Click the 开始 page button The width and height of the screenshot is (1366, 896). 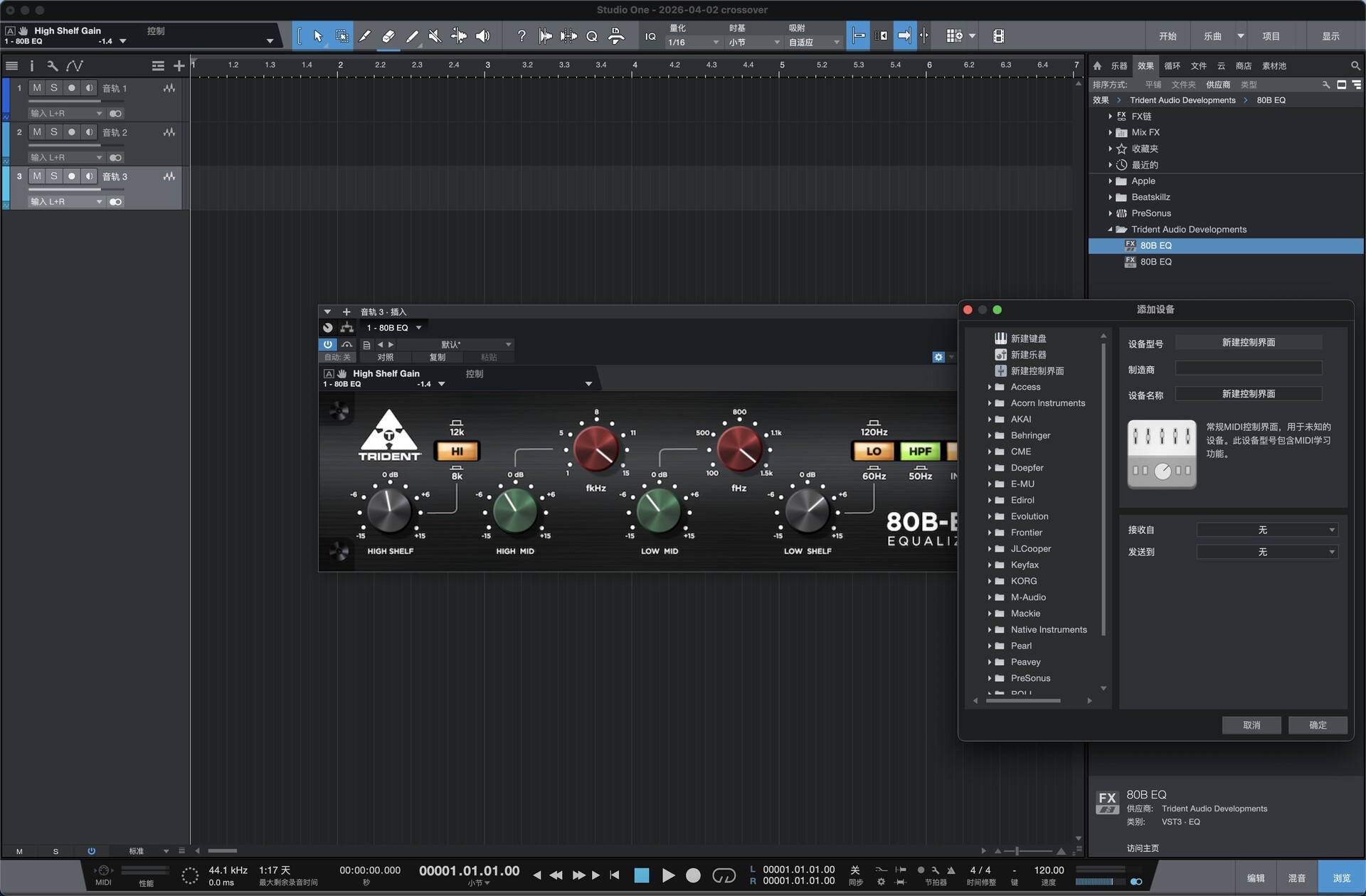pyautogui.click(x=1168, y=36)
